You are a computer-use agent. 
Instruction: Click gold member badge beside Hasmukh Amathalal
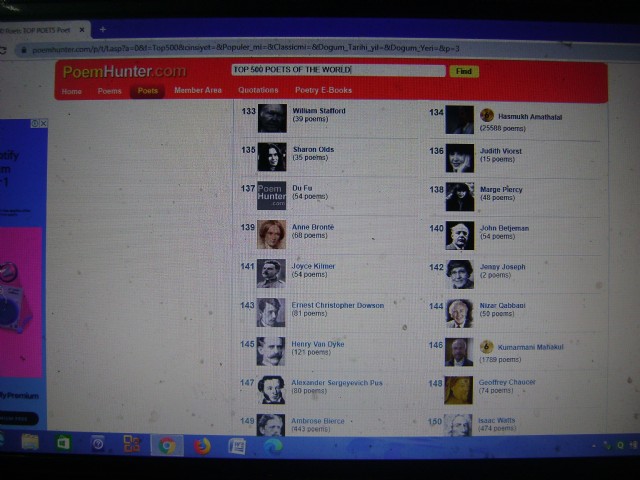(487, 116)
